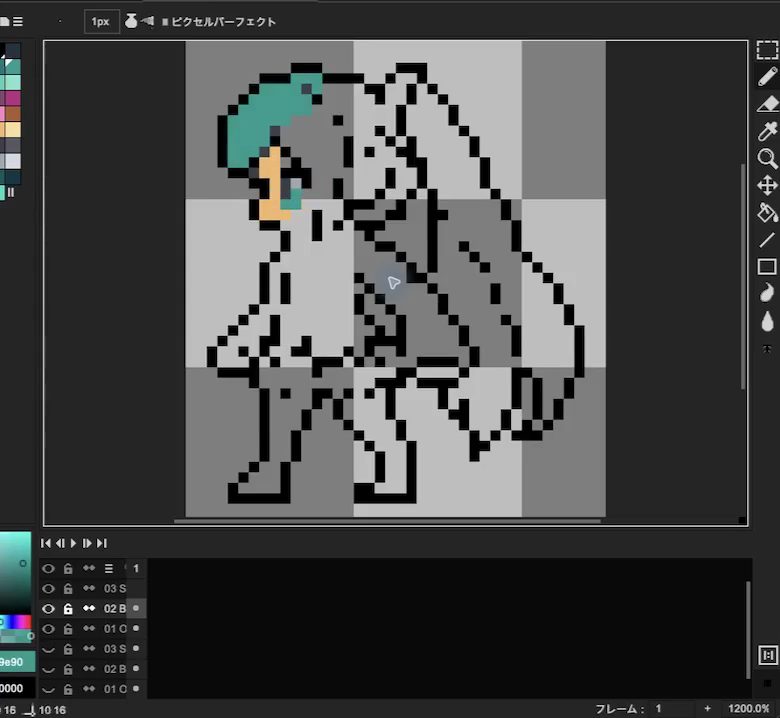Jump to the last frame

click(x=102, y=543)
